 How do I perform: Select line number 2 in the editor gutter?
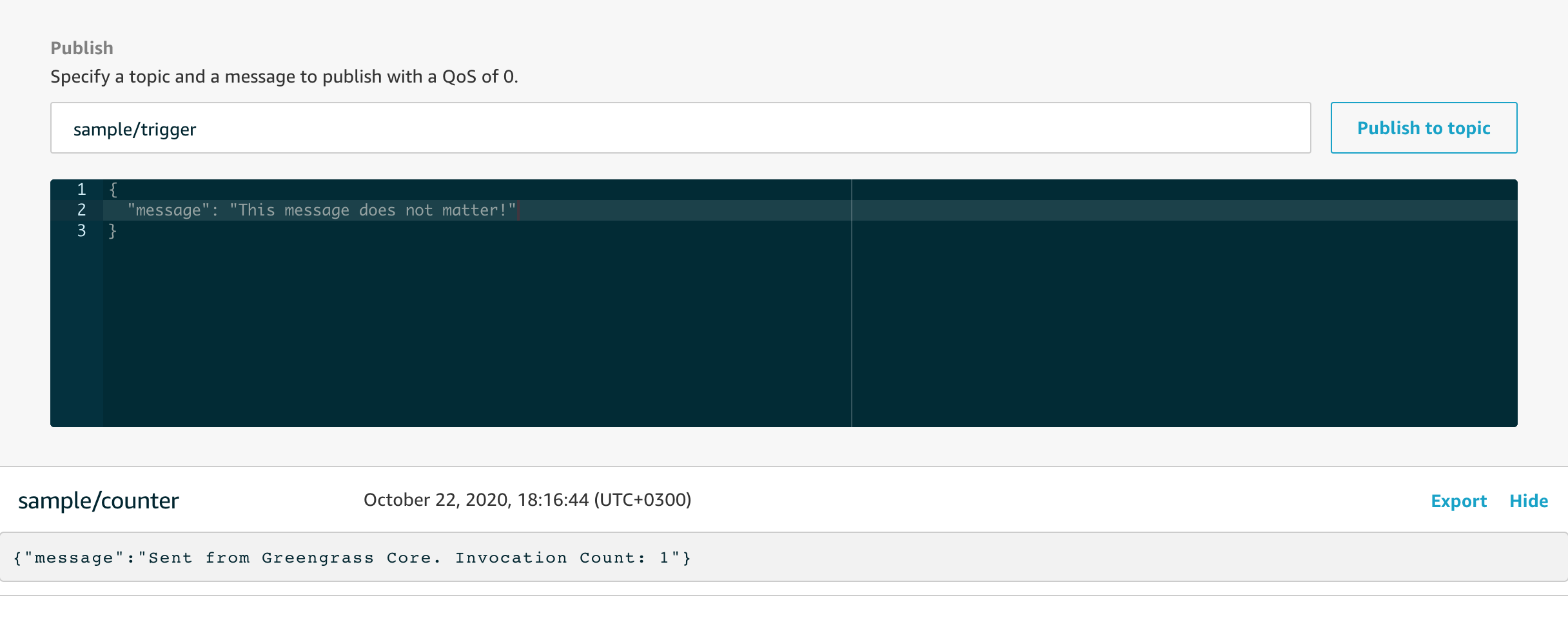point(81,210)
